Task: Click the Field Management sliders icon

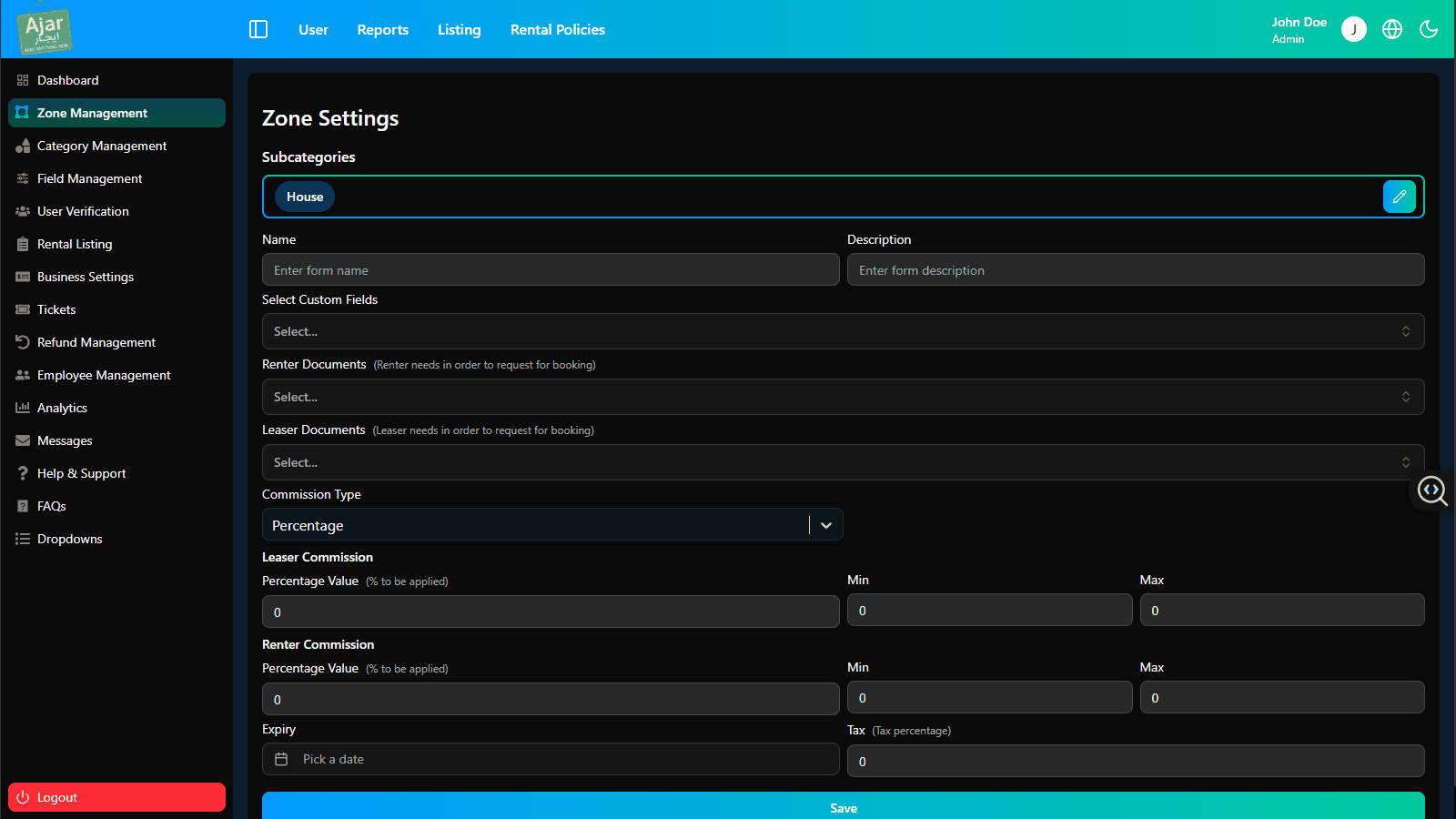Action: [23, 178]
